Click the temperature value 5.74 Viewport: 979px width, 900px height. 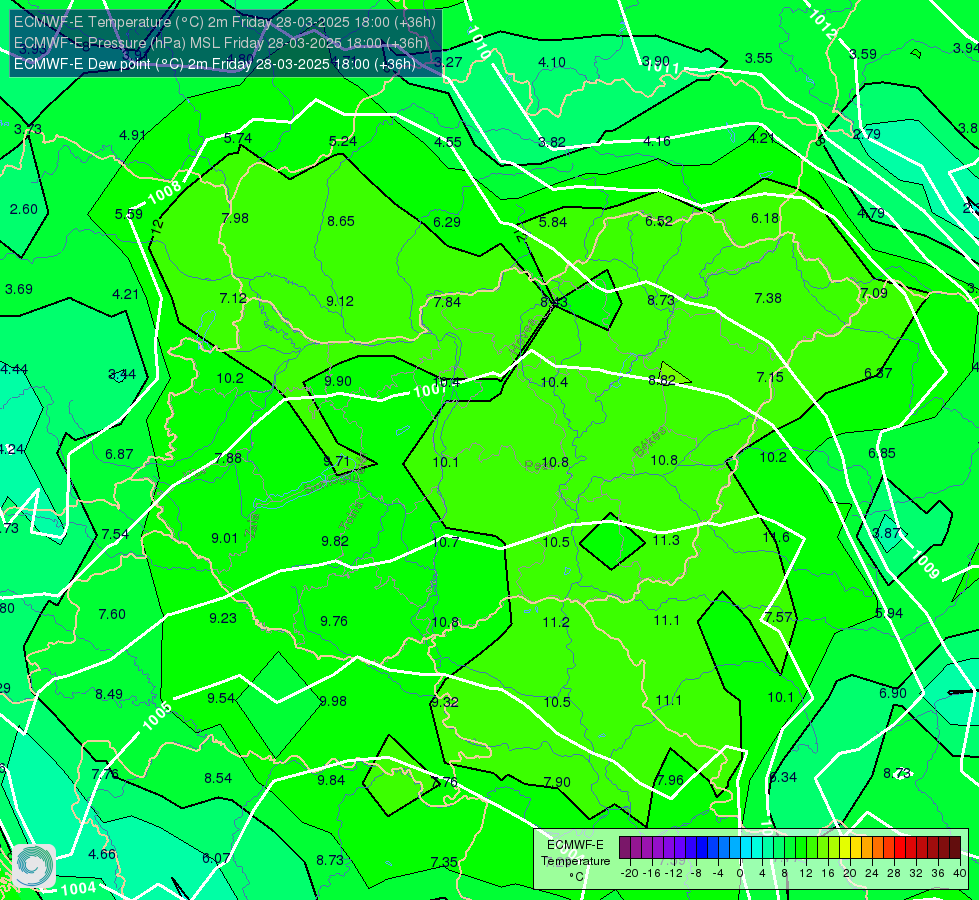pyautogui.click(x=238, y=139)
